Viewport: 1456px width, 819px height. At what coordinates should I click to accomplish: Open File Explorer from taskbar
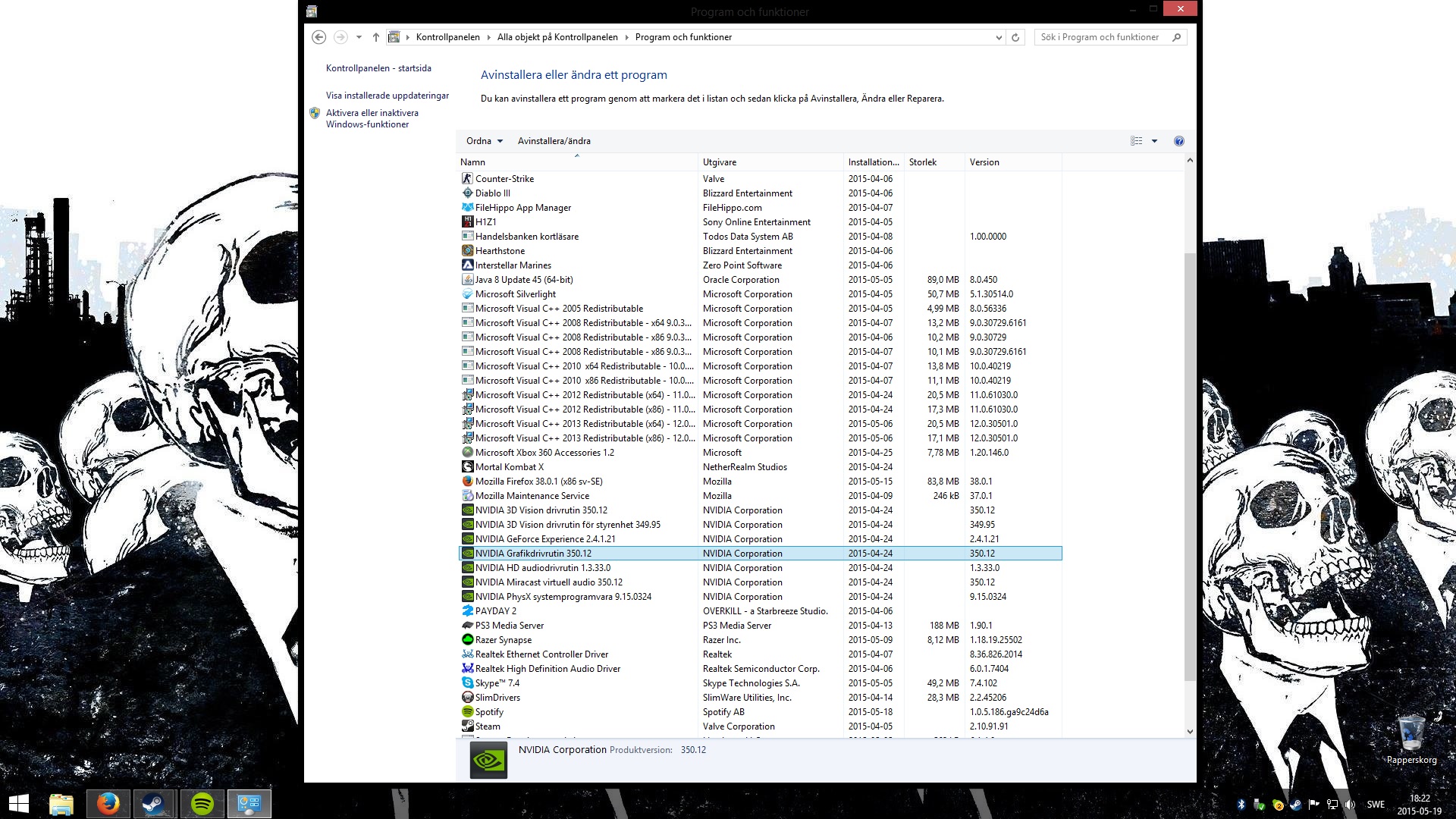(61, 804)
